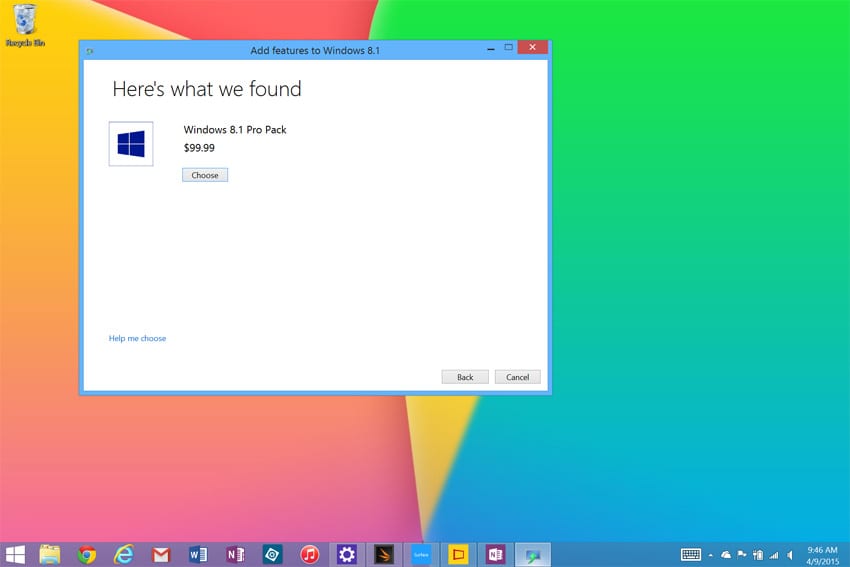850x567 pixels.
Task: Maximize the Add features to Windows 8.1 window
Action: click(x=508, y=48)
